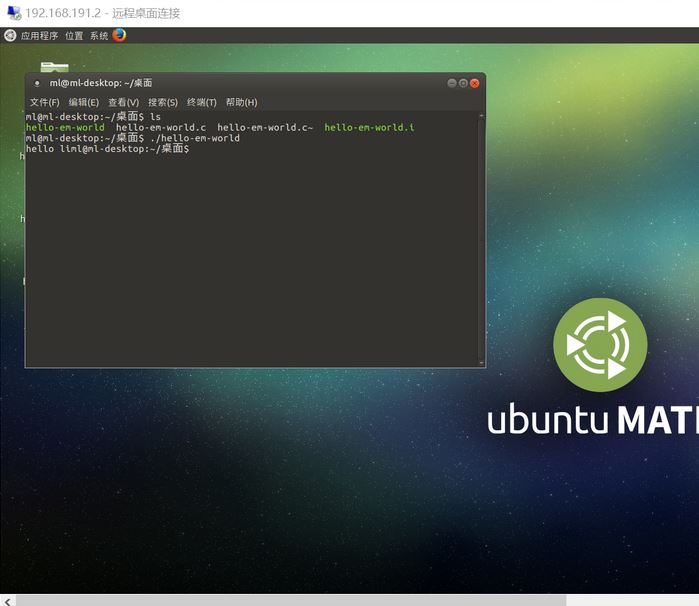
Task: Launch Firefox from the top panel
Action: pos(120,35)
